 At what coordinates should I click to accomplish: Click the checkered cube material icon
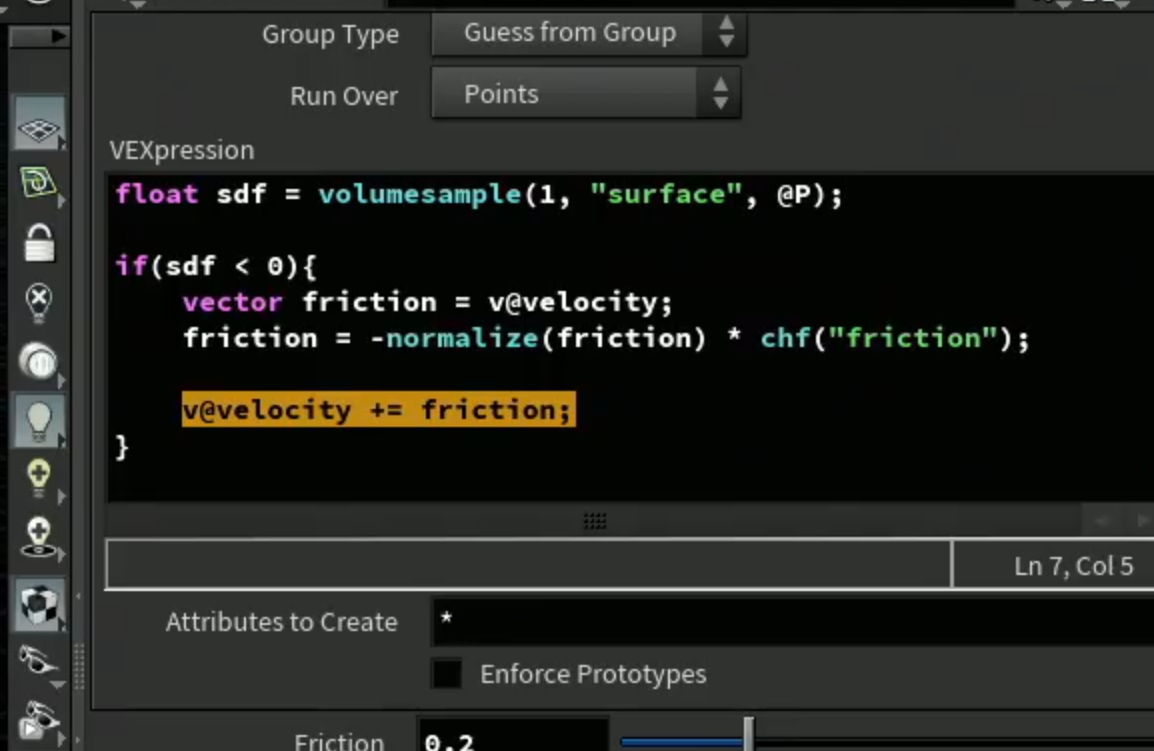click(38, 605)
